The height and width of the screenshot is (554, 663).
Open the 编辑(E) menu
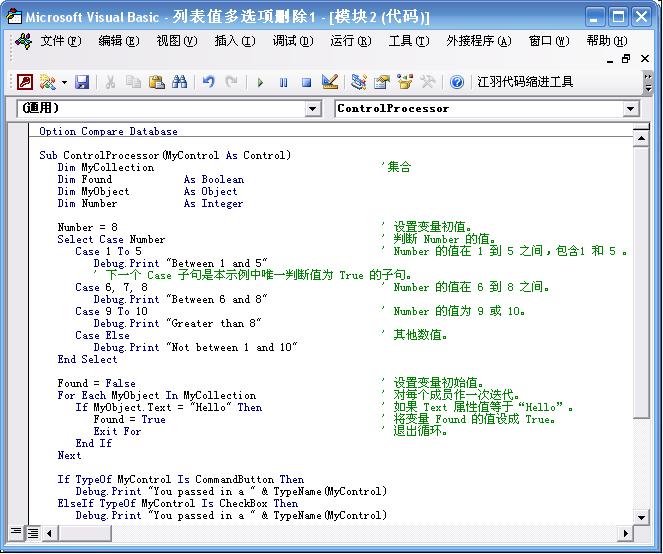119,41
